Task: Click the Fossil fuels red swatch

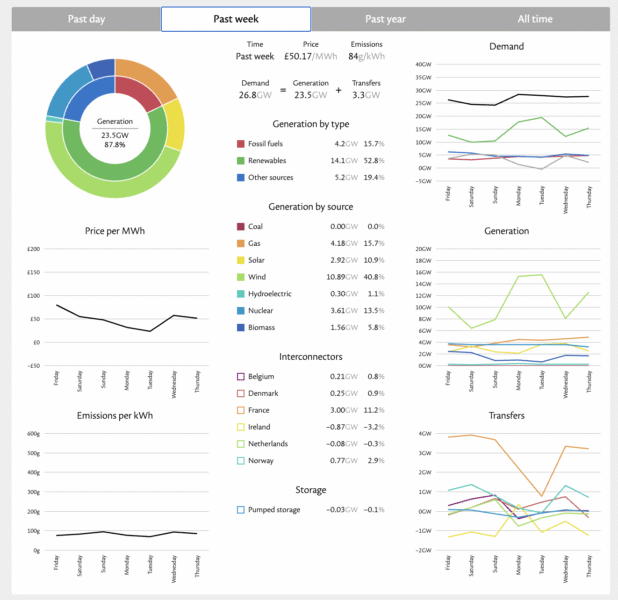Action: coord(240,143)
